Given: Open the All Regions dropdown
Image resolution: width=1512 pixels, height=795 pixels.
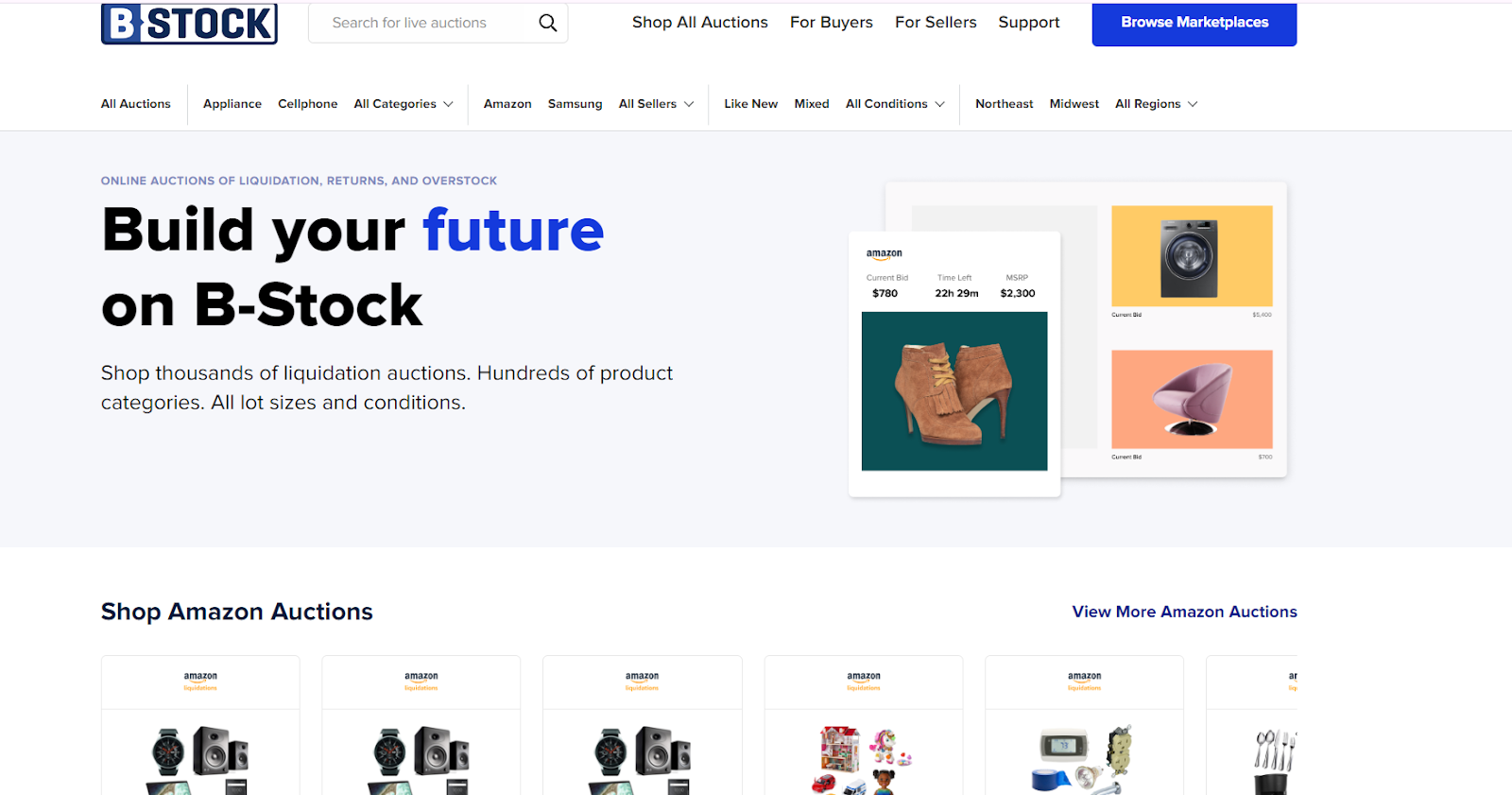Looking at the screenshot, I should point(1156,104).
